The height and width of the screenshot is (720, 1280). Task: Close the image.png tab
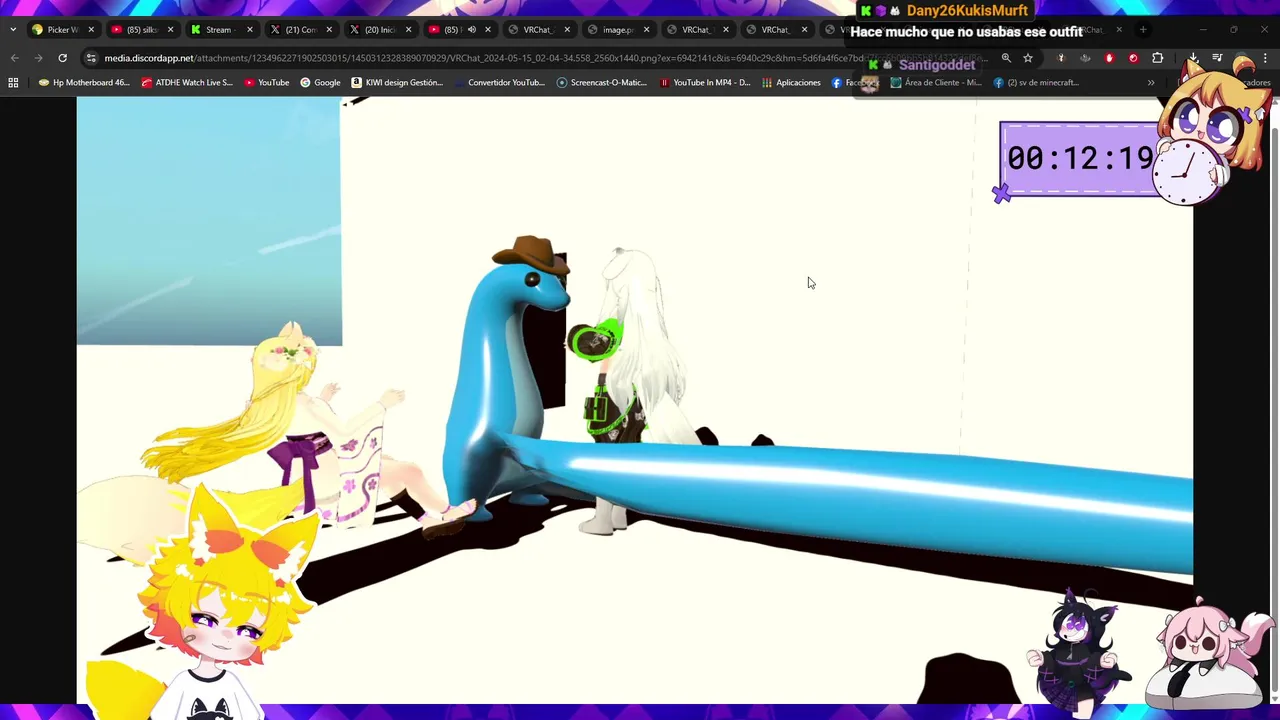(646, 30)
